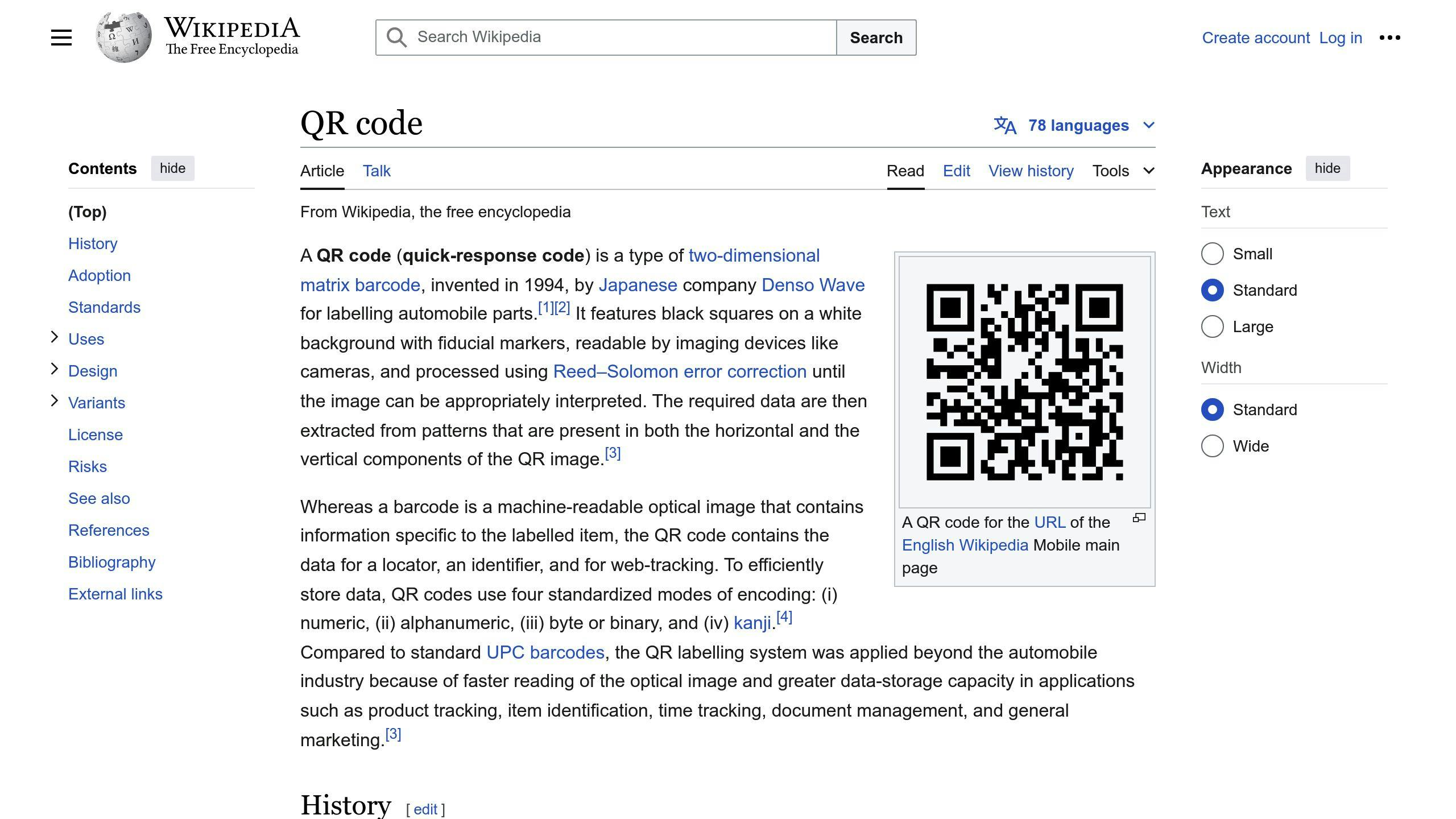Click the Log in link
Viewport: 1456px width, 819px height.
tap(1341, 38)
